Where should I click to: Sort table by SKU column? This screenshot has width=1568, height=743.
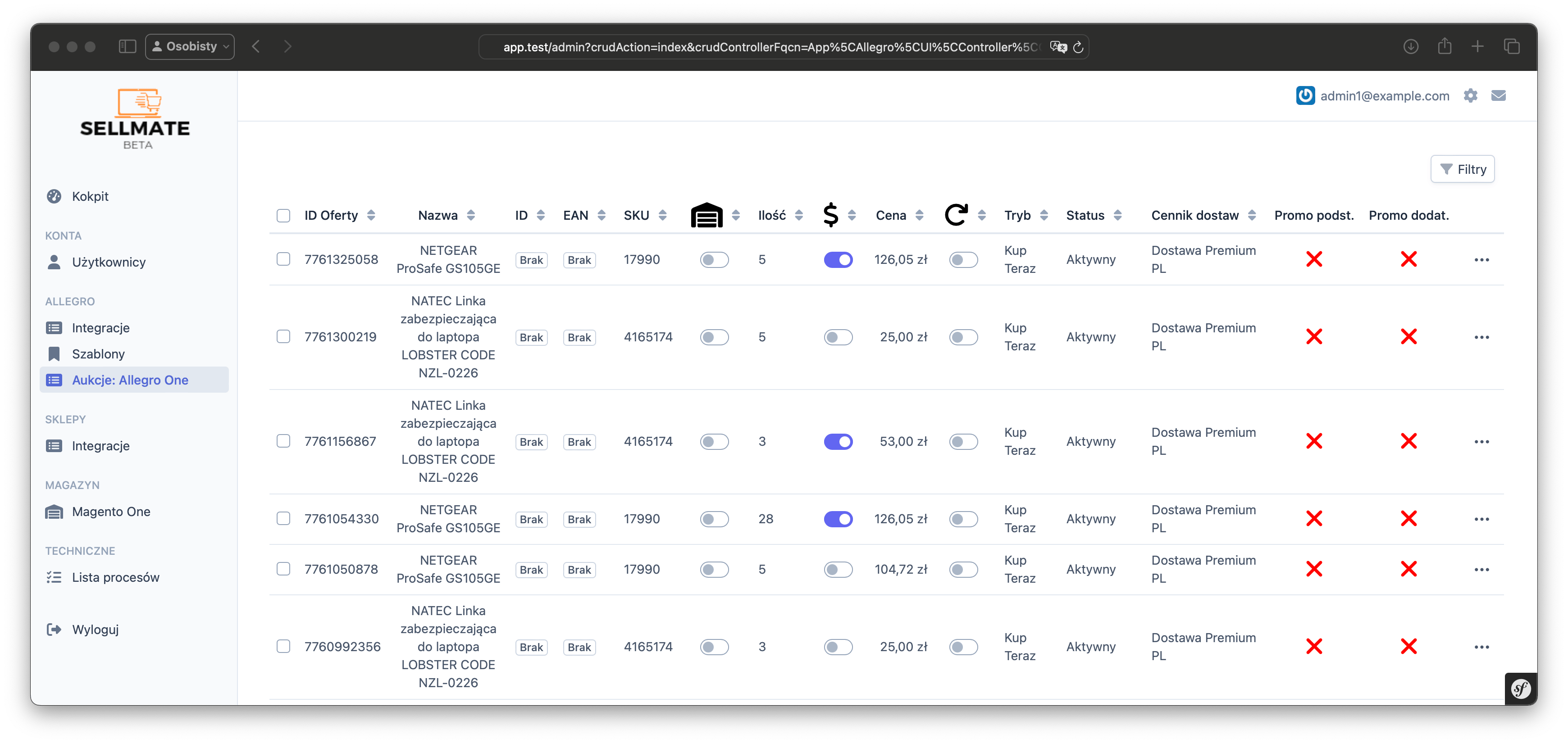point(645,215)
